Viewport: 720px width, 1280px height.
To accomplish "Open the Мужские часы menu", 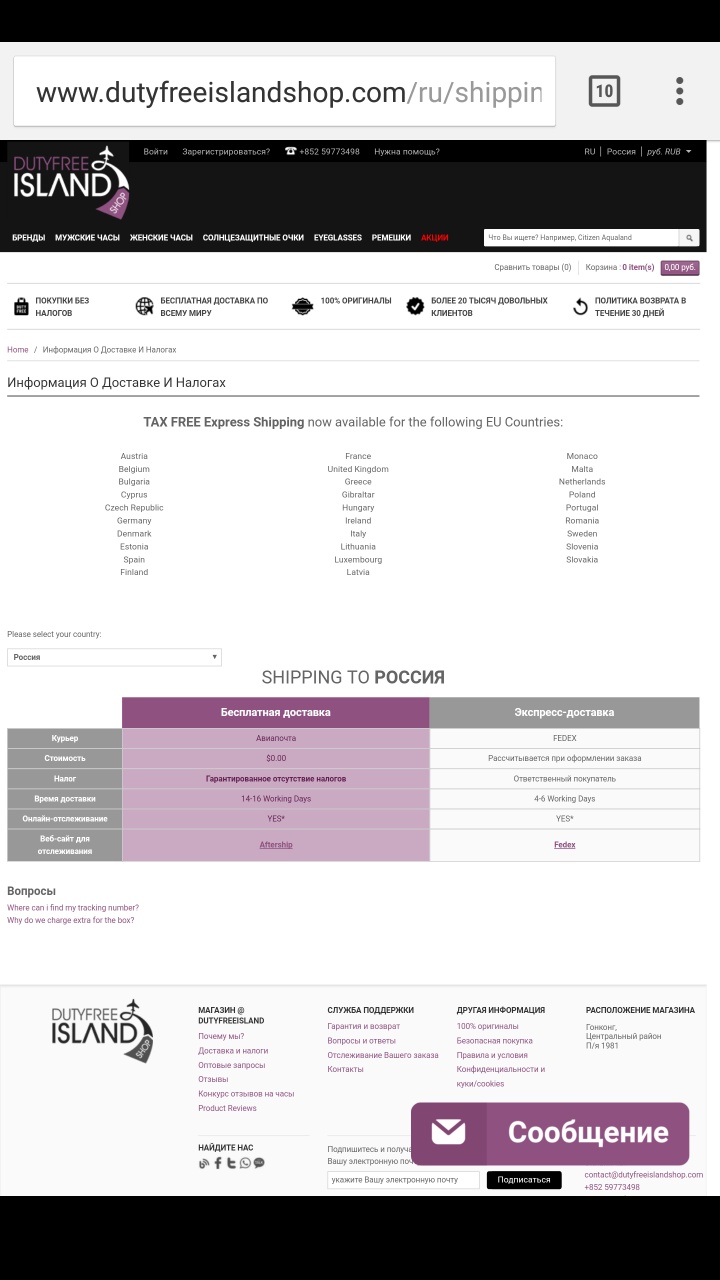I will (x=87, y=238).
